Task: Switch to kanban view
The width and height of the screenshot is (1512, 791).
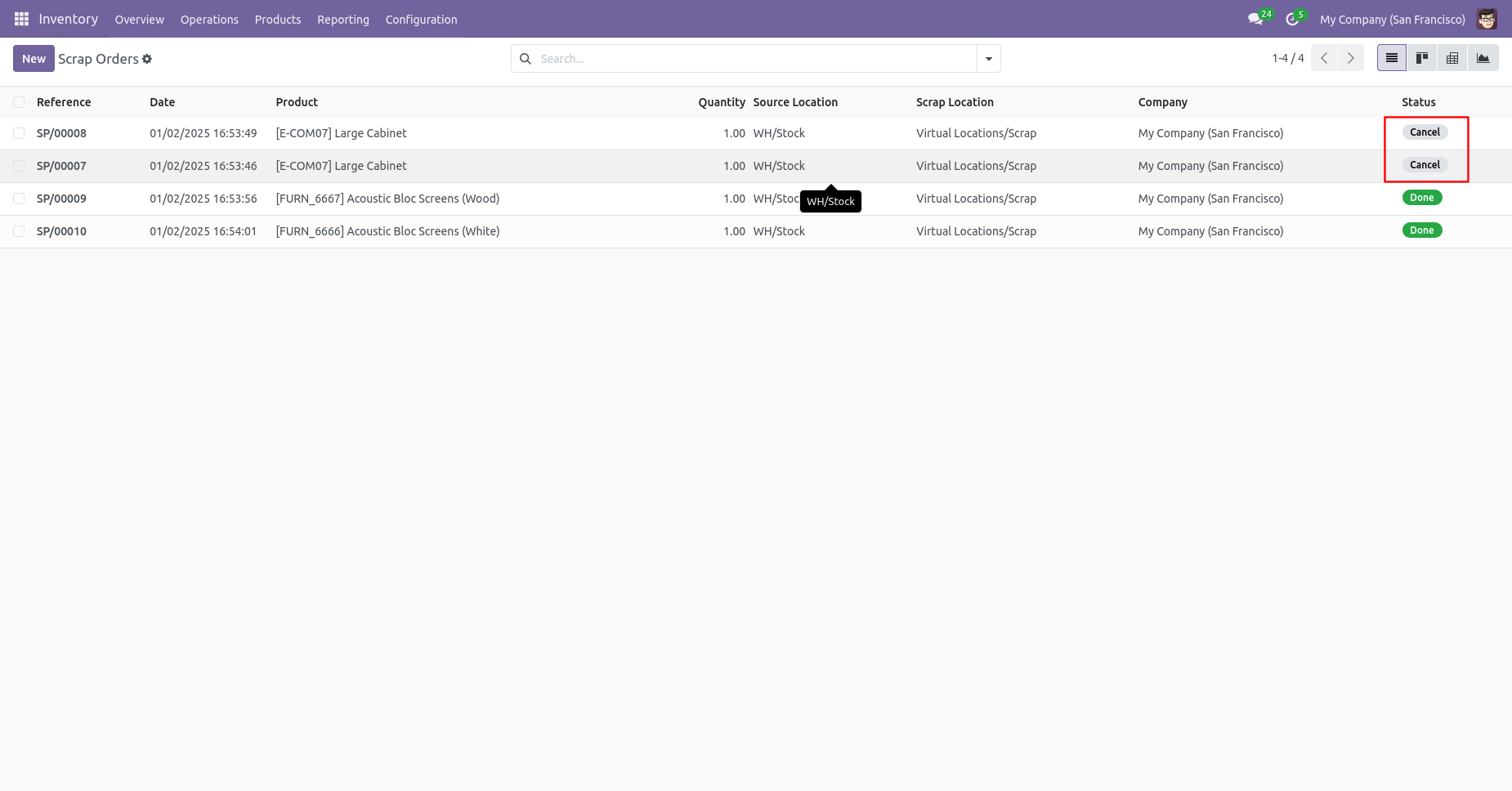Action: (x=1422, y=58)
